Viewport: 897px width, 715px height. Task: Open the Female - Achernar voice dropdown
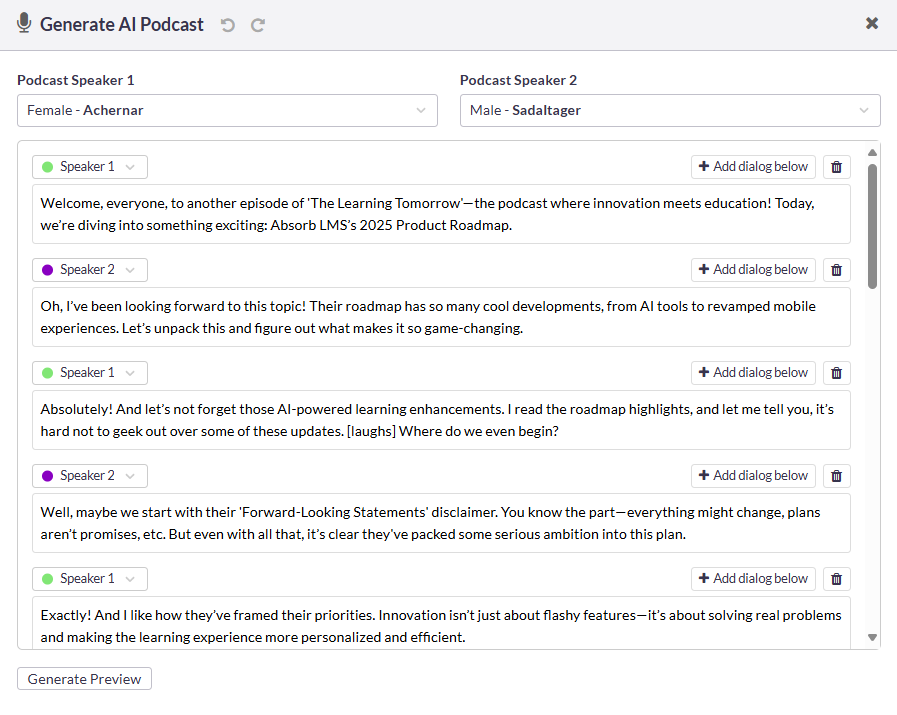point(227,110)
